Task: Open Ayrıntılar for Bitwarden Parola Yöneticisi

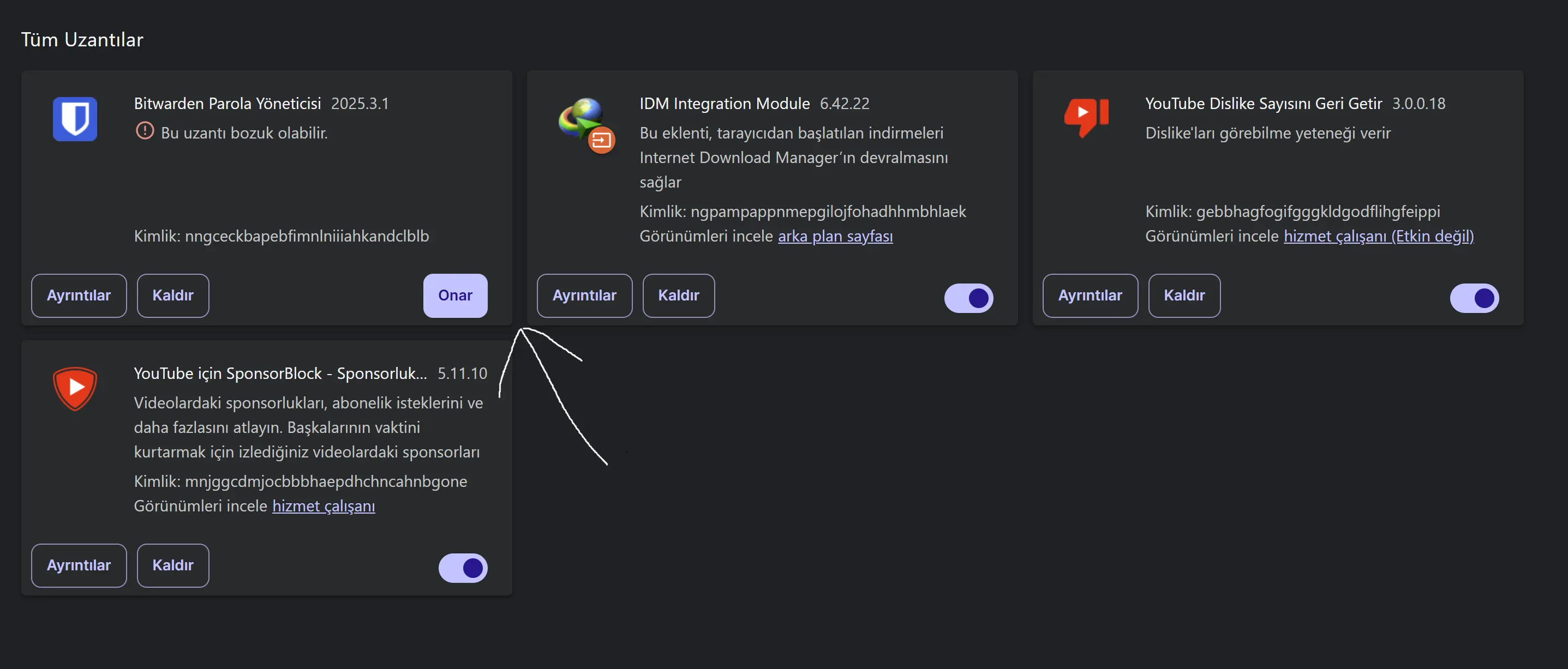Action: click(x=79, y=296)
